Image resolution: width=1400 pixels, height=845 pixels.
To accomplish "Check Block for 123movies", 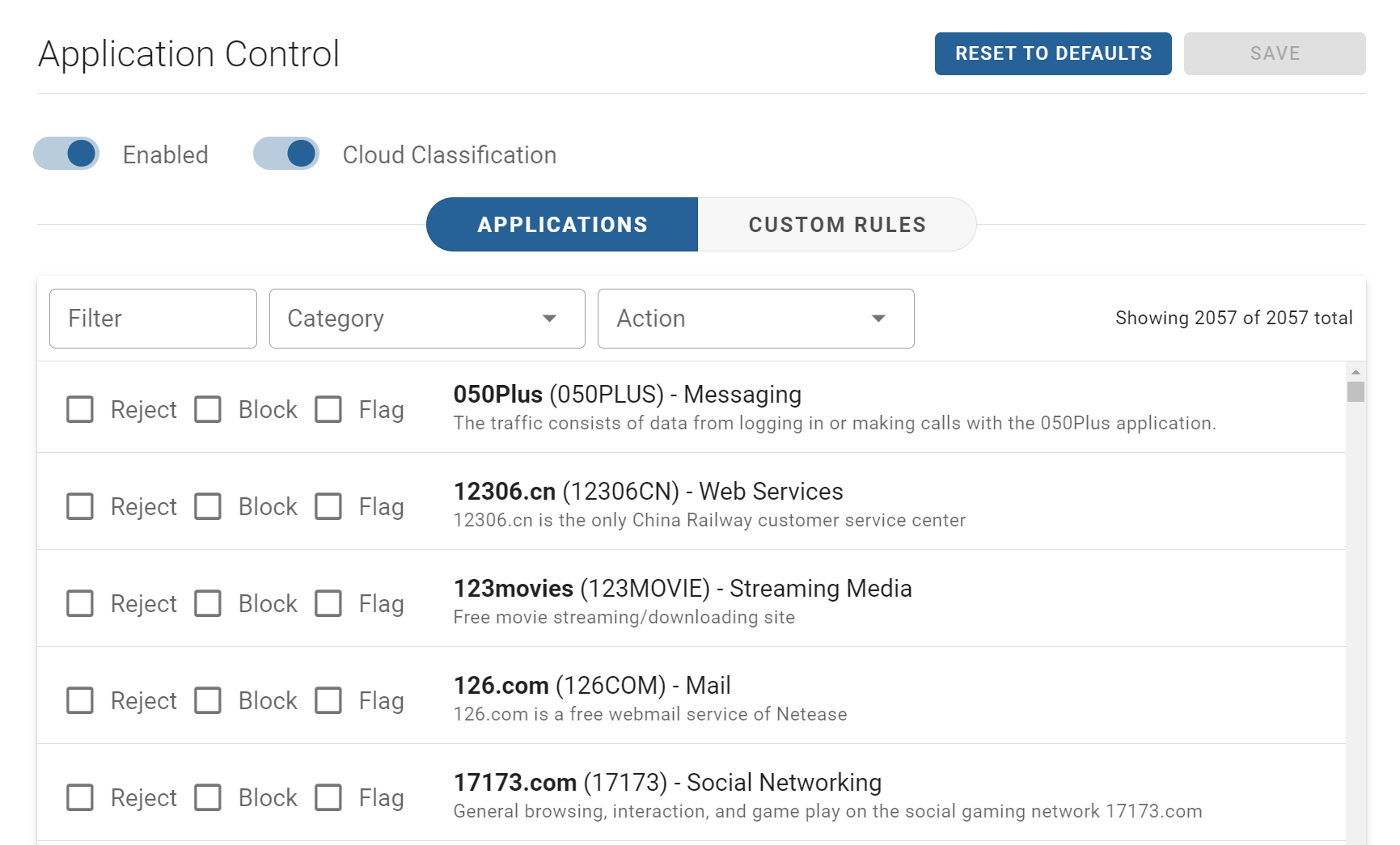I will 208,603.
